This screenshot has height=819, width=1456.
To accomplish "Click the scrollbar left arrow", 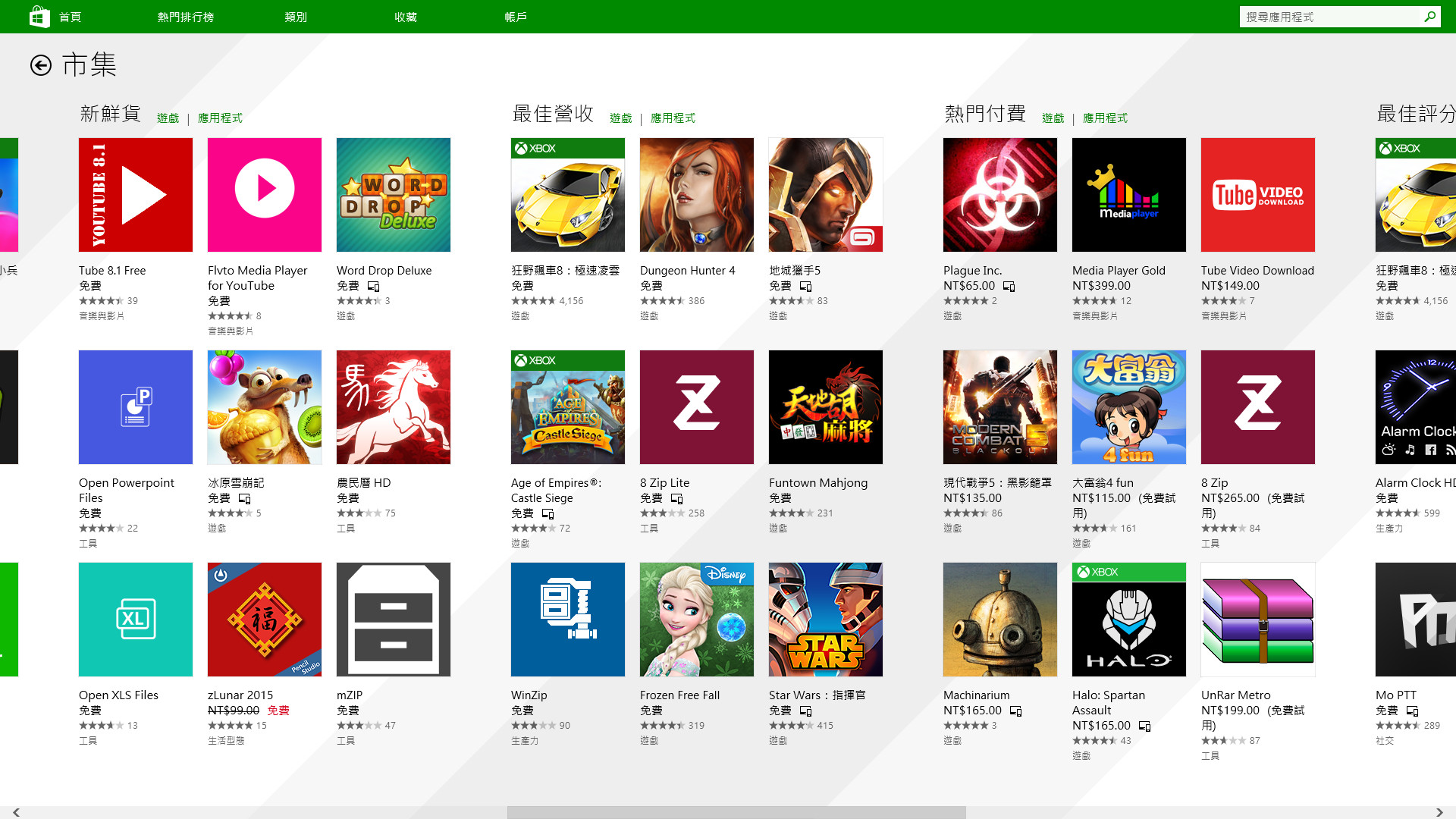I will pos(16,812).
